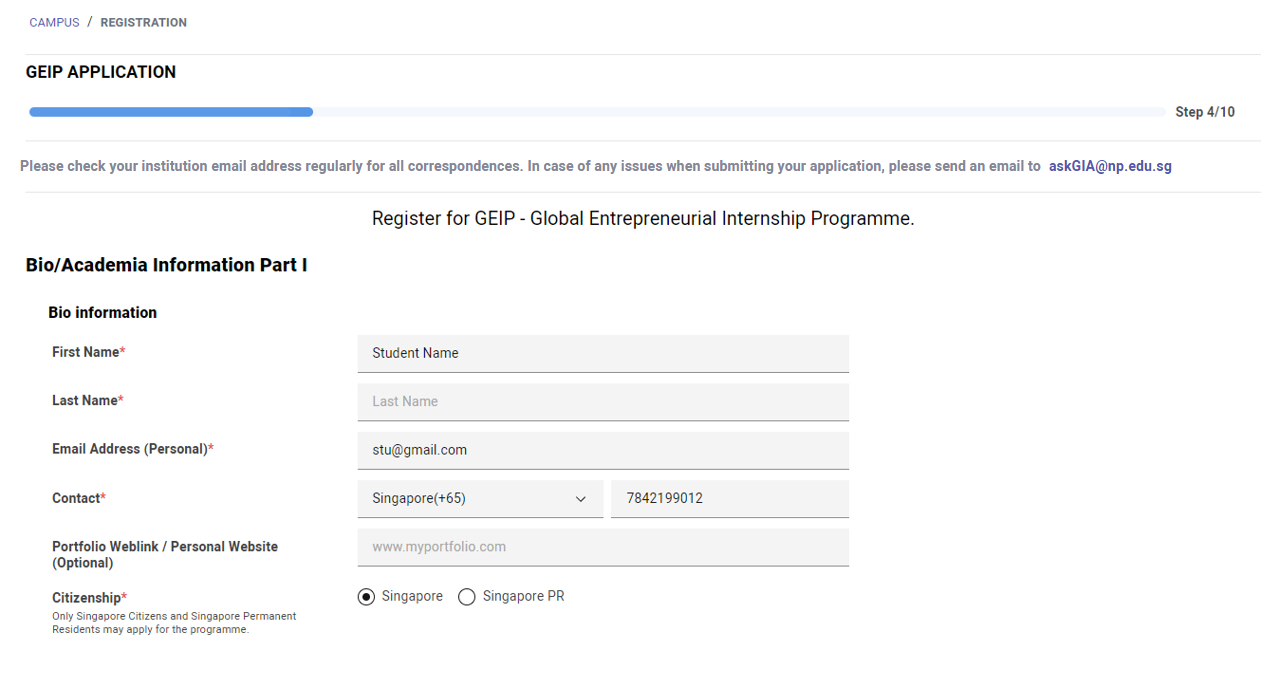Click the GEIP APPLICATION heading

point(101,72)
